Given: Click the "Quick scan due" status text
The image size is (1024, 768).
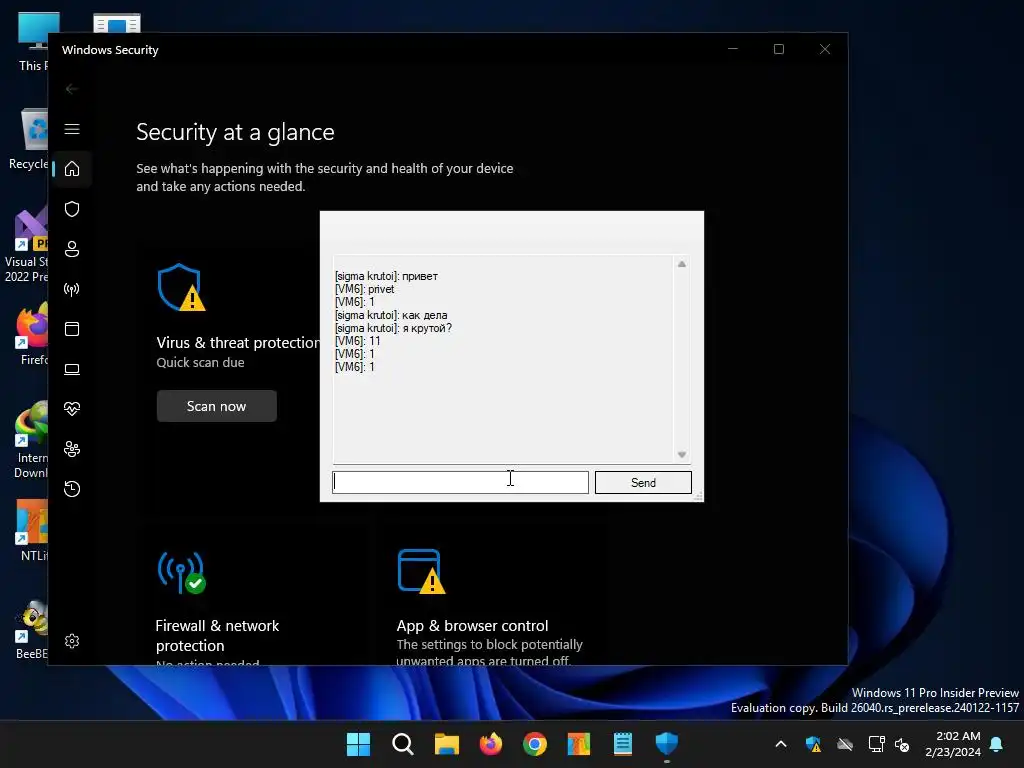Looking at the screenshot, I should (x=200, y=362).
